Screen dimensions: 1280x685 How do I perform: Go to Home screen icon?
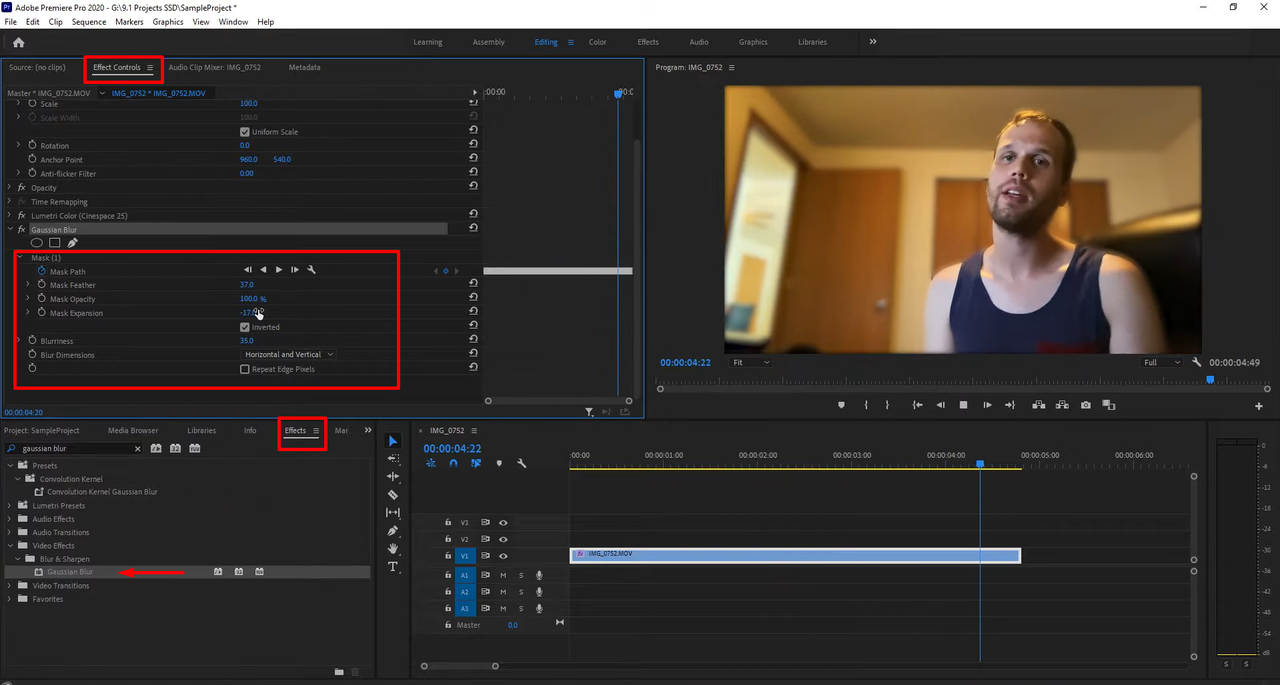[x=18, y=42]
